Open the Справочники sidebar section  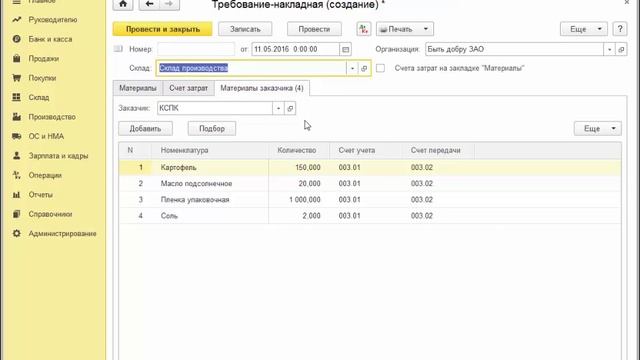pyautogui.click(x=50, y=214)
